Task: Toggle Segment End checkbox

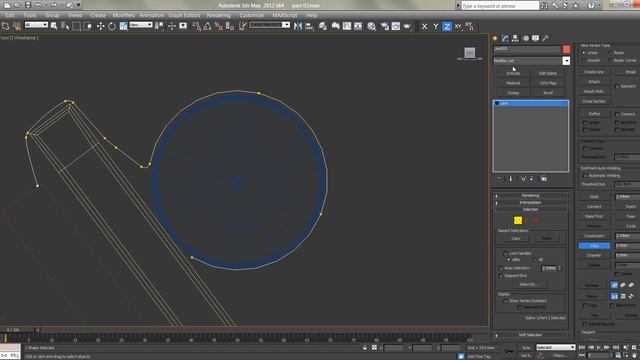Action: pyautogui.click(x=501, y=276)
